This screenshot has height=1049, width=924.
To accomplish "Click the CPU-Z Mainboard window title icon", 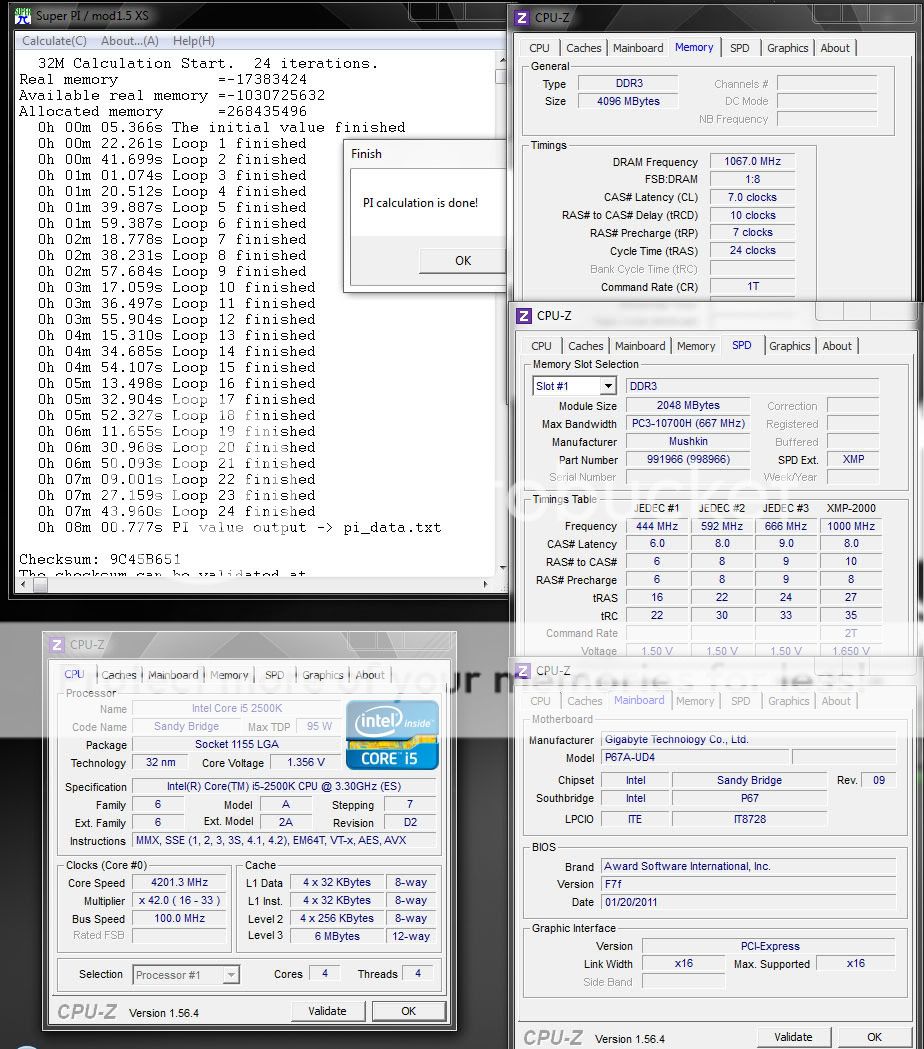I will [x=523, y=671].
